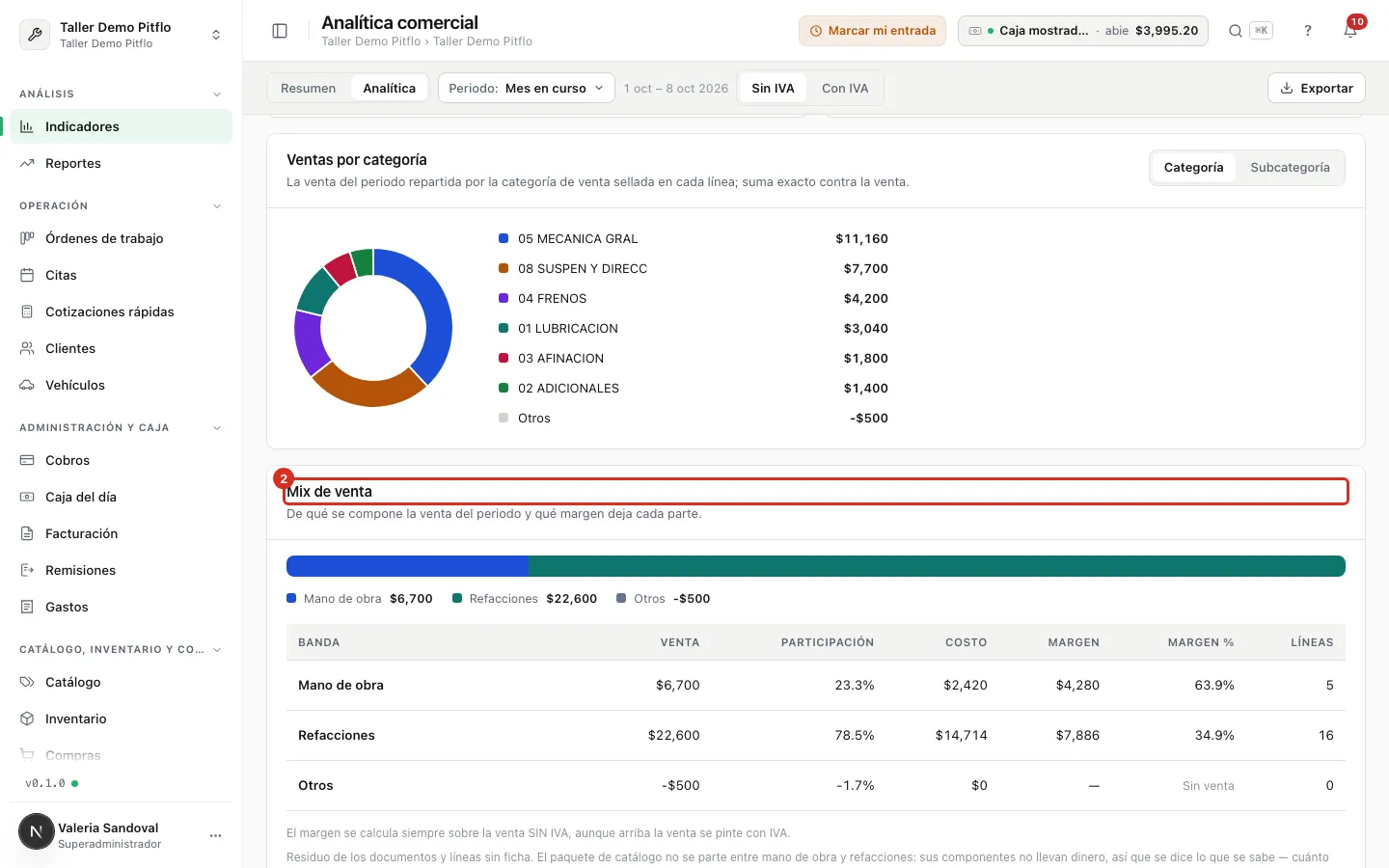Show sales by Categoría
Viewport: 1389px width, 868px height.
(1193, 168)
